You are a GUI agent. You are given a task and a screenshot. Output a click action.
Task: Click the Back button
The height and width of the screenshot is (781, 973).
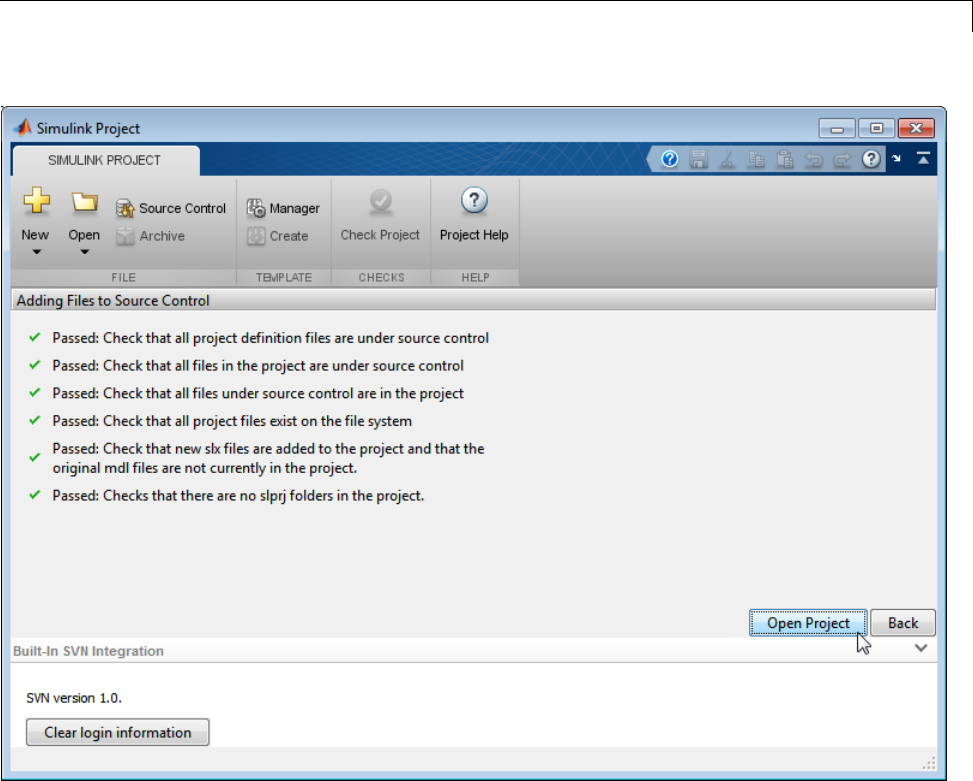point(903,623)
